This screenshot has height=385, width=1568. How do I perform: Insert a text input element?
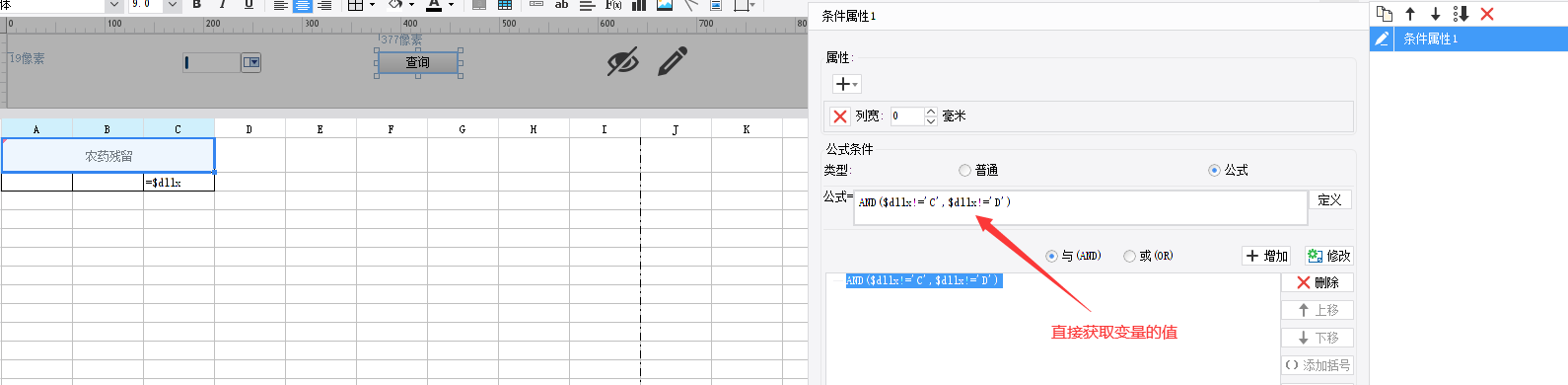click(536, 5)
